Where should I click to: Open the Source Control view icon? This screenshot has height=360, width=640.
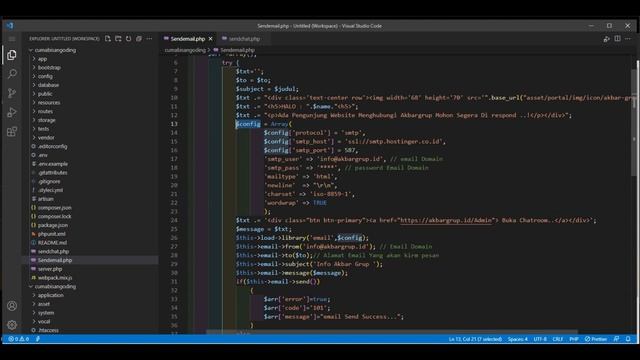click(12, 93)
